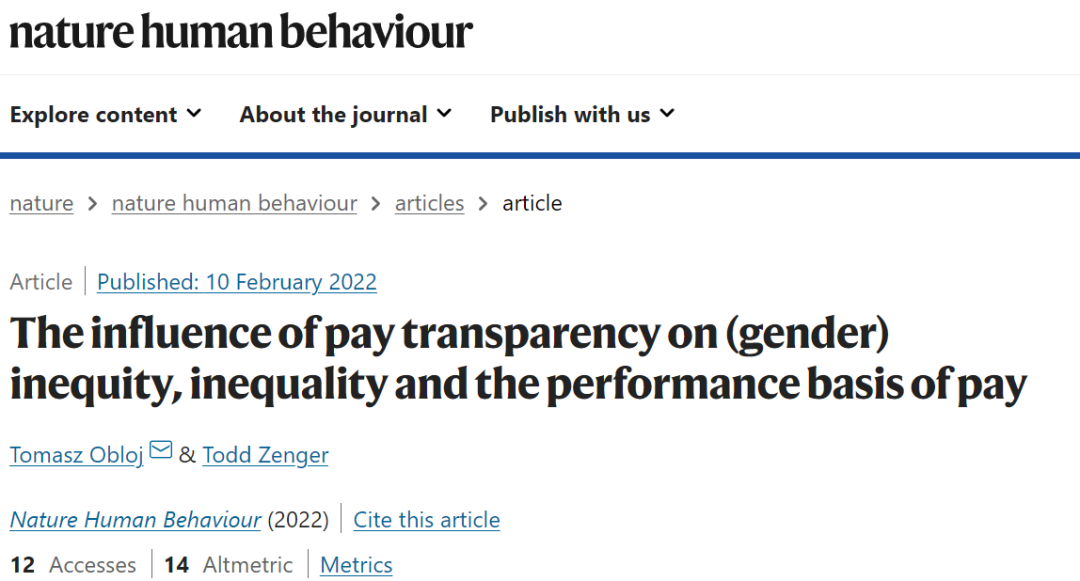Navigate to nature human behaviour breadcrumb

point(234,203)
